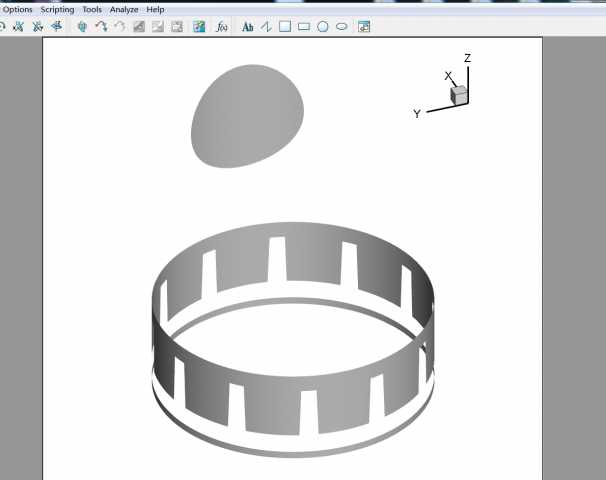Open the f(x) equation tool
Viewport: 606px width, 480px height.
pyautogui.click(x=222, y=27)
